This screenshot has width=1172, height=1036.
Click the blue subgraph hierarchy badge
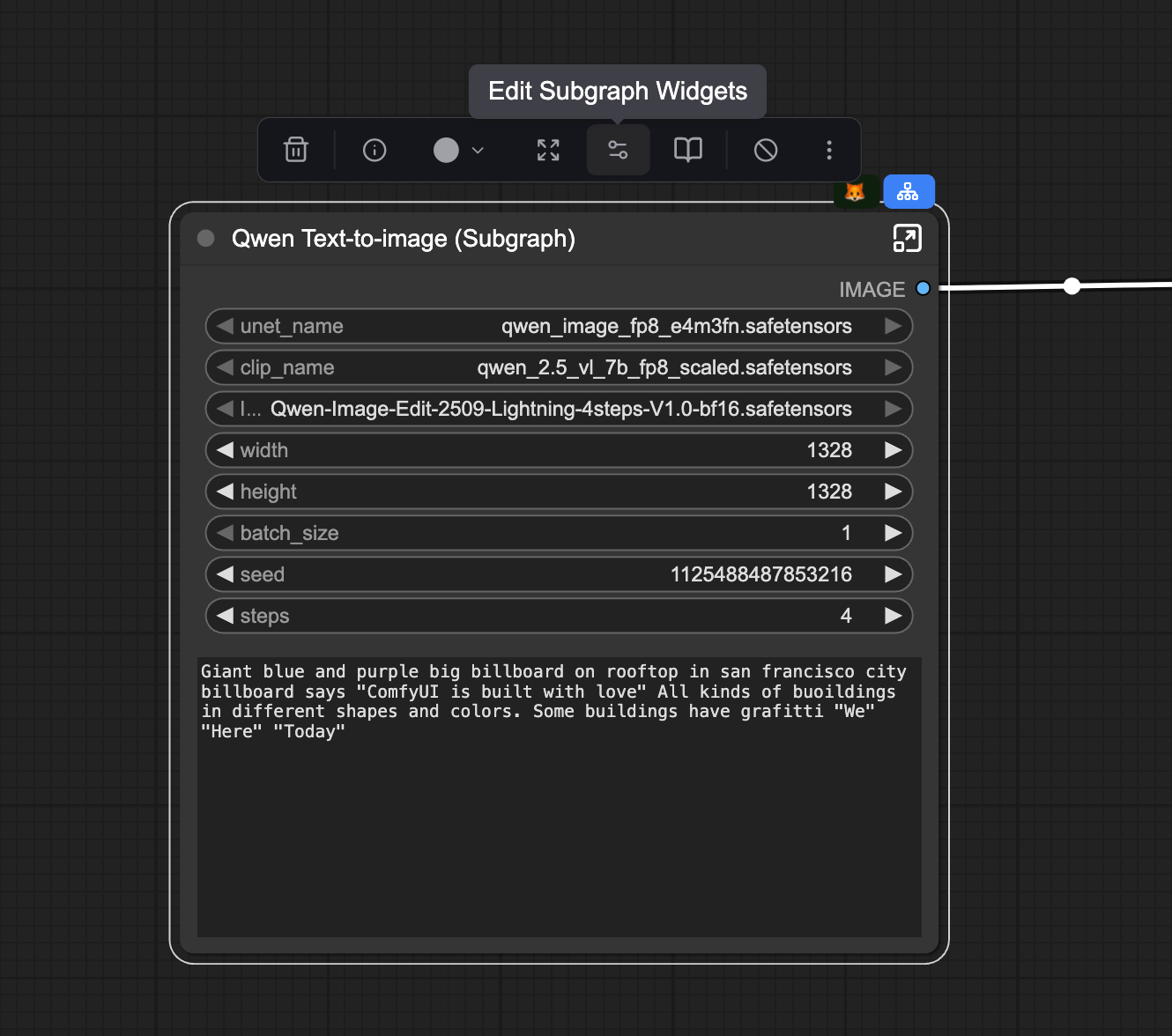point(909,192)
